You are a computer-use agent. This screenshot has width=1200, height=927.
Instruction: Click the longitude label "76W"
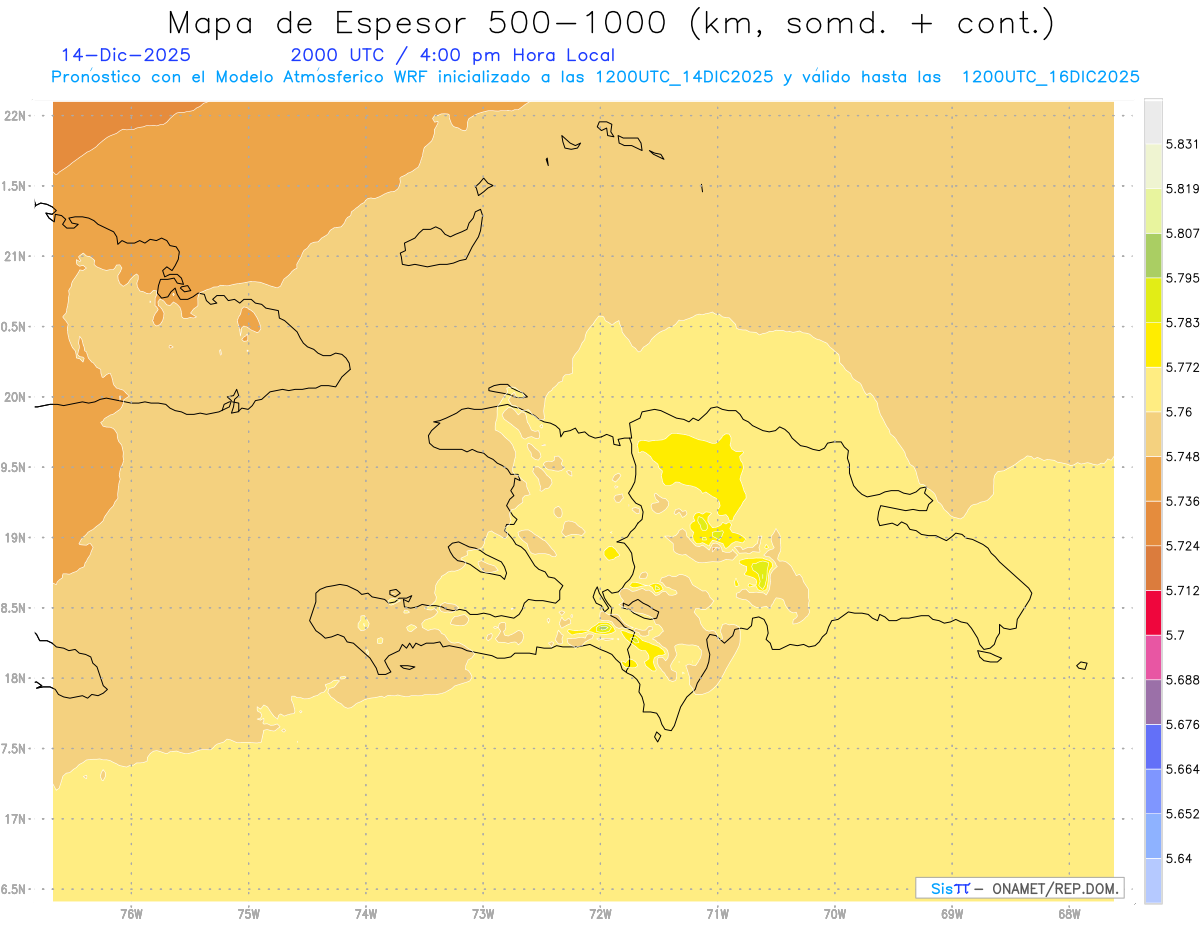click(x=131, y=914)
